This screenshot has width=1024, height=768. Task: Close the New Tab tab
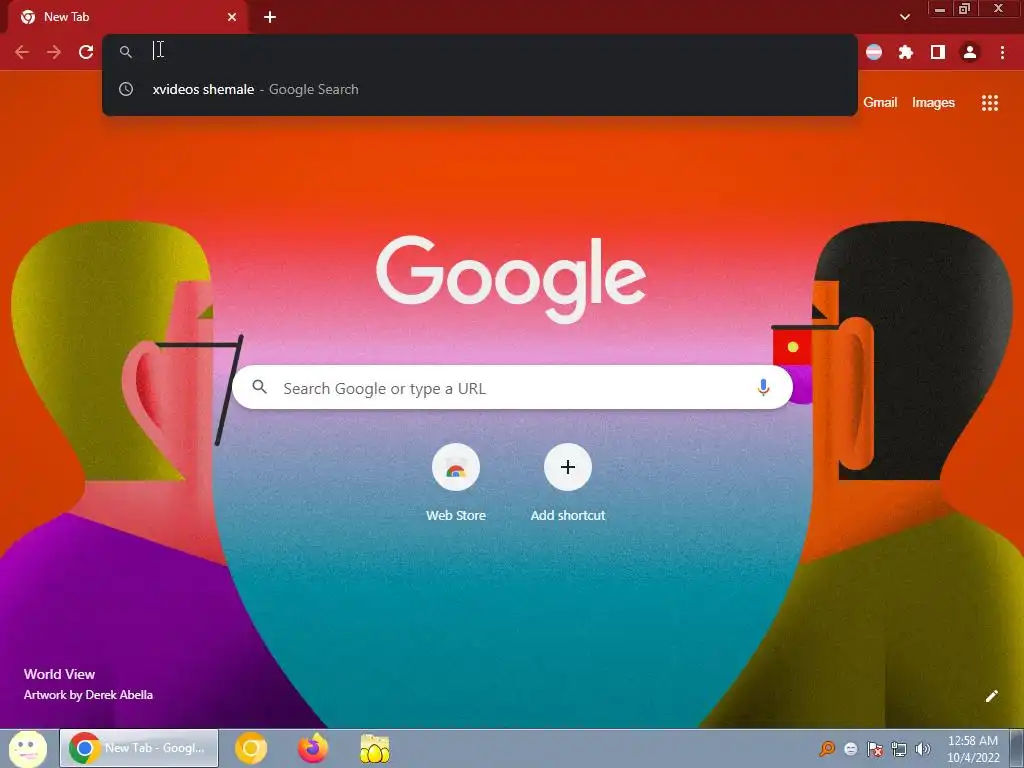(x=232, y=17)
